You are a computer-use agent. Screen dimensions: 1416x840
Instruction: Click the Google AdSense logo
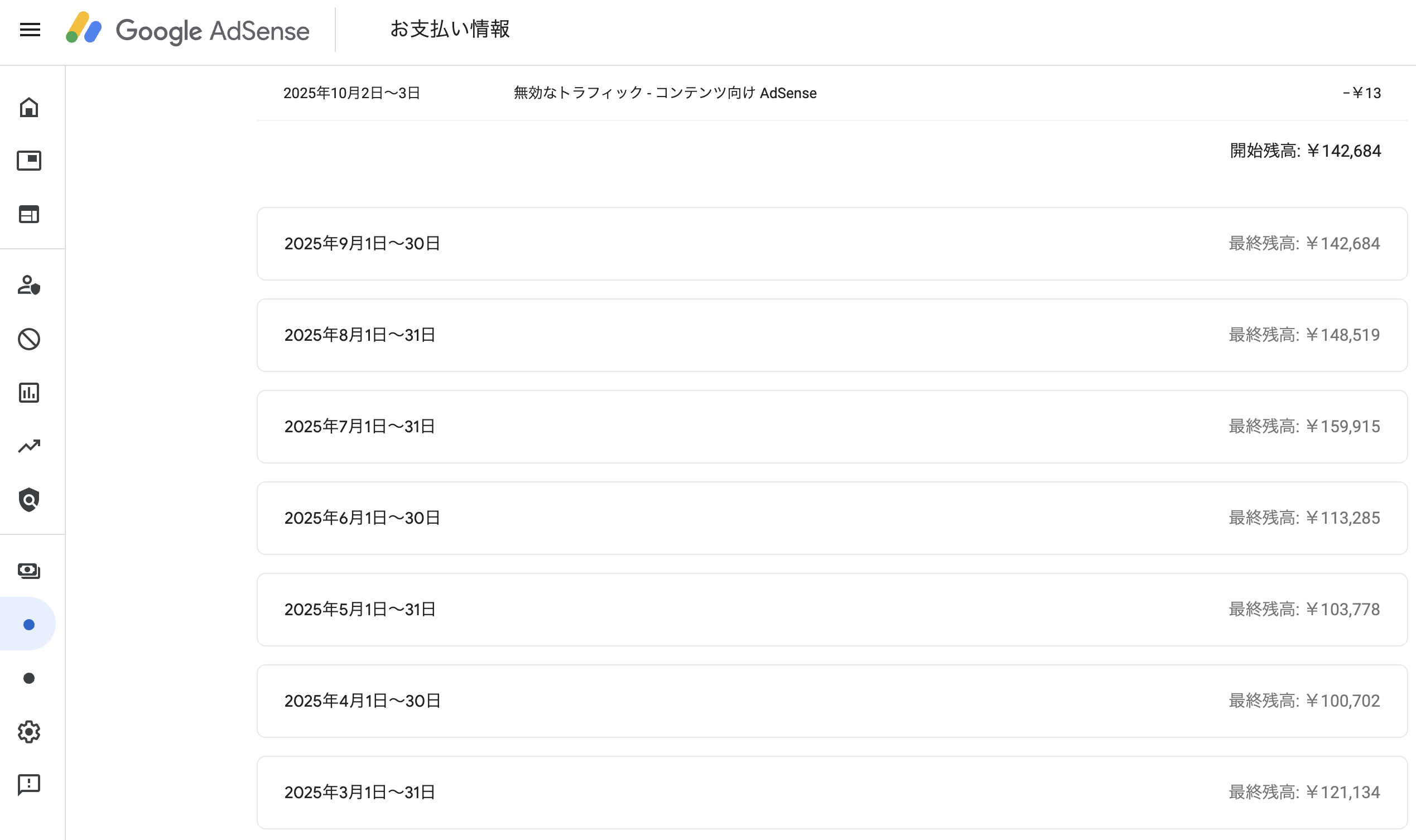click(x=187, y=30)
